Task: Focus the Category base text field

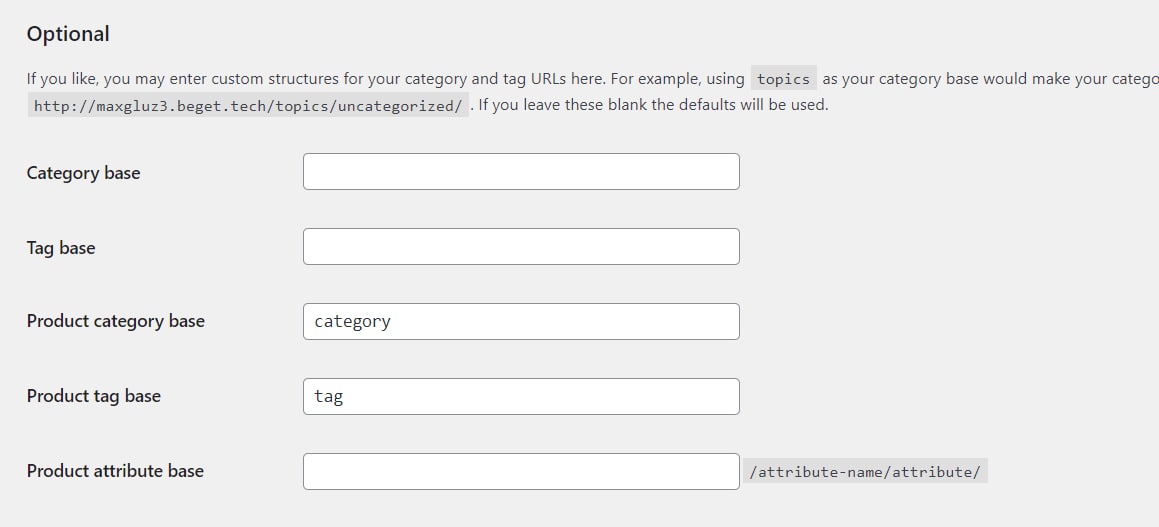Action: tap(521, 171)
